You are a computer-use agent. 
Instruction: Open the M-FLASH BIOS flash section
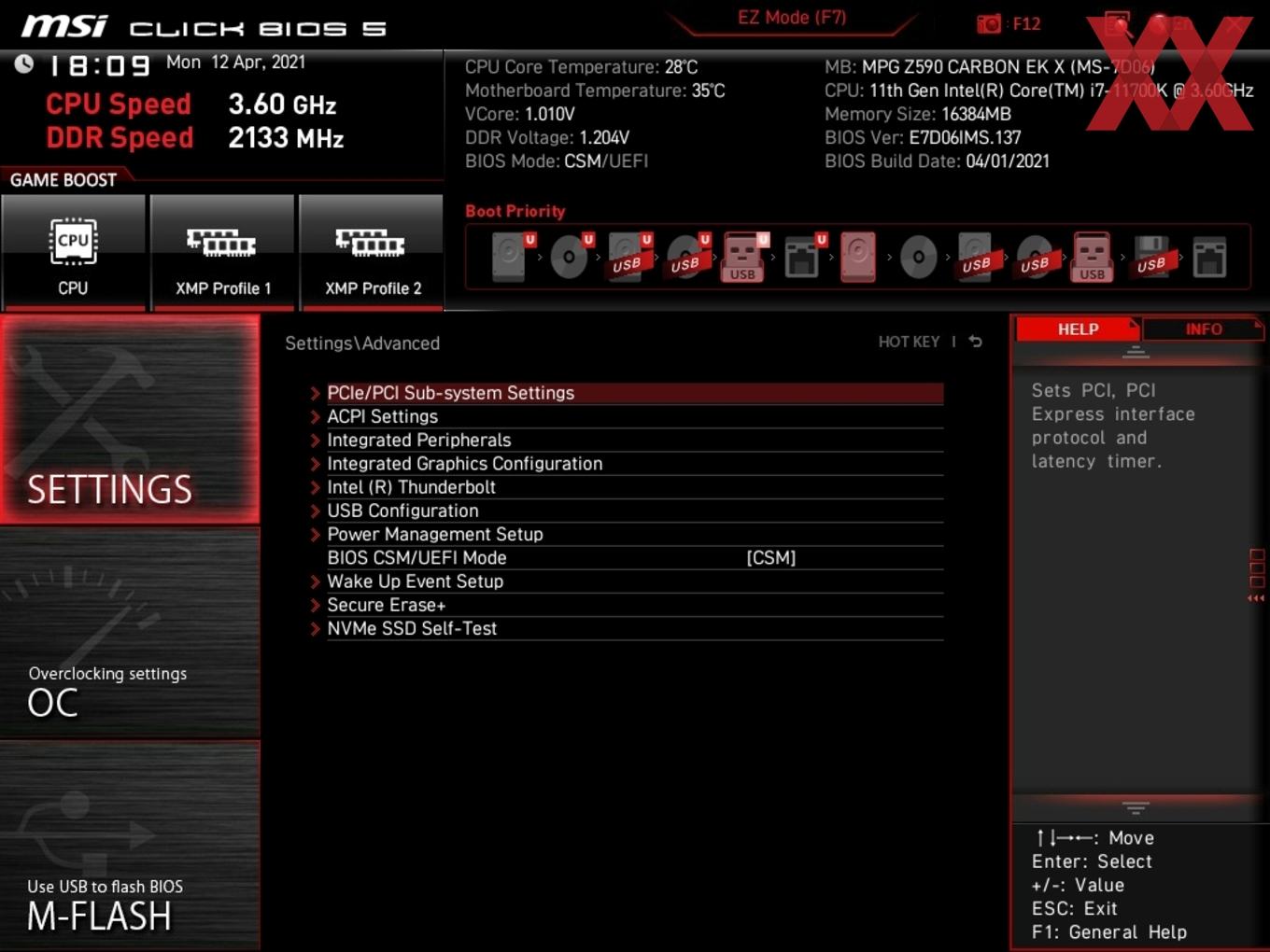pyautogui.click(x=130, y=846)
